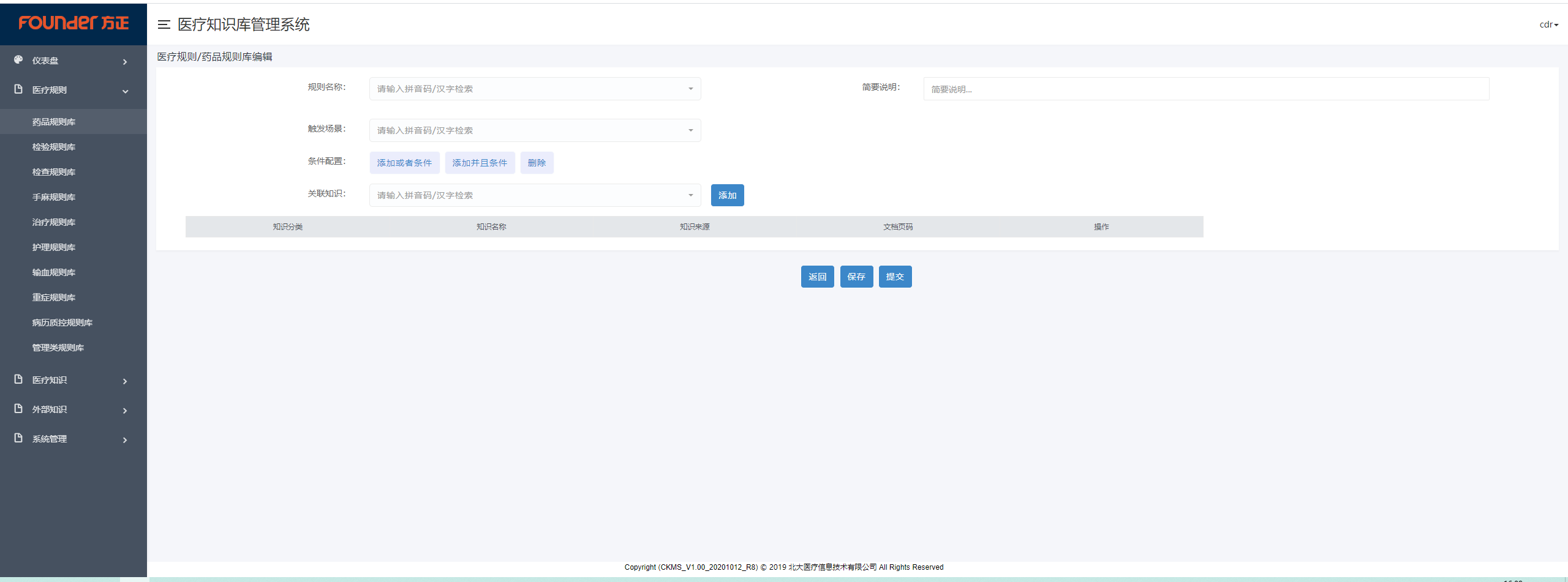
Task: Open the 关联知识 combo box
Action: (x=535, y=195)
